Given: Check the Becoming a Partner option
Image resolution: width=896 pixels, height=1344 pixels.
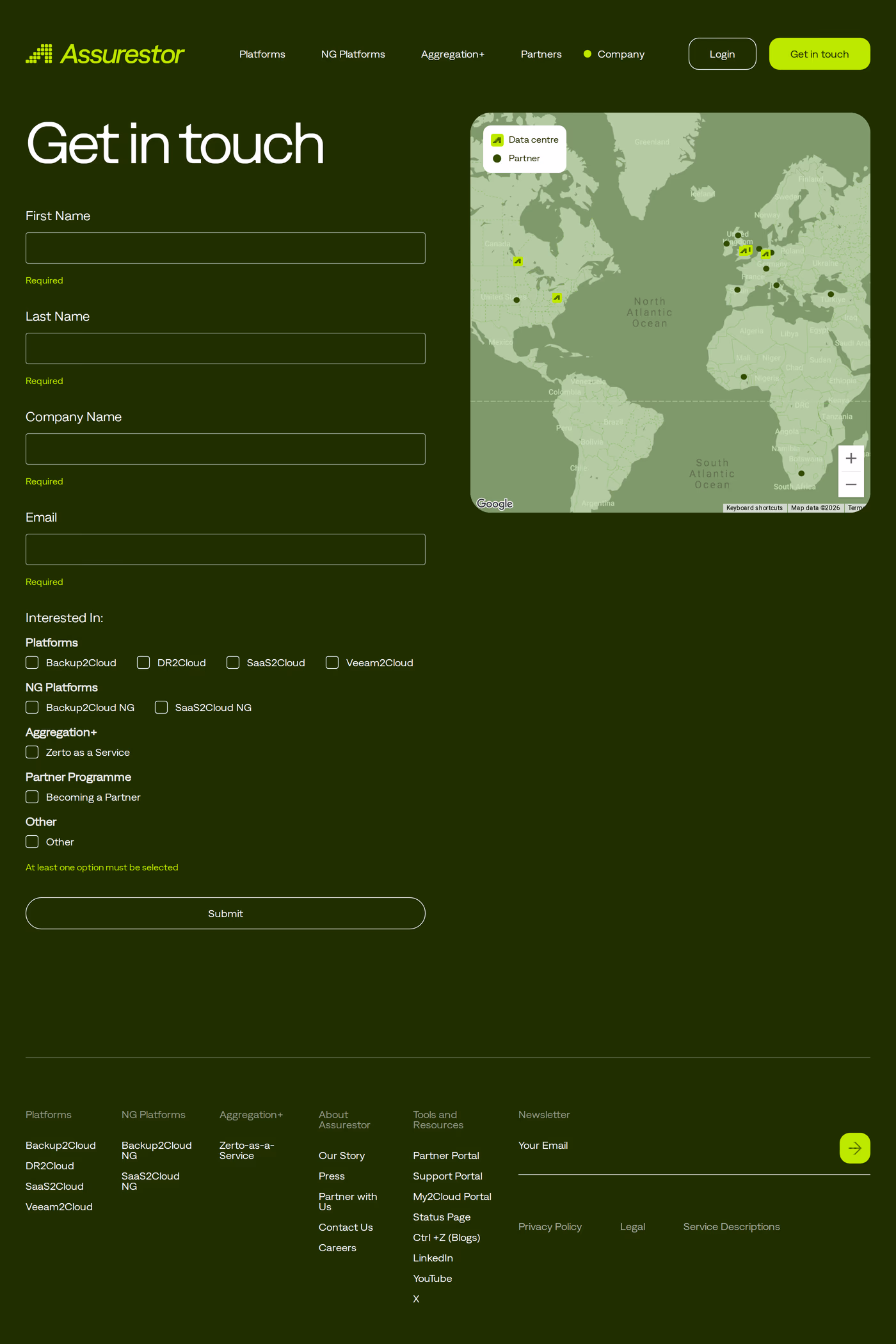Looking at the screenshot, I should [x=32, y=797].
